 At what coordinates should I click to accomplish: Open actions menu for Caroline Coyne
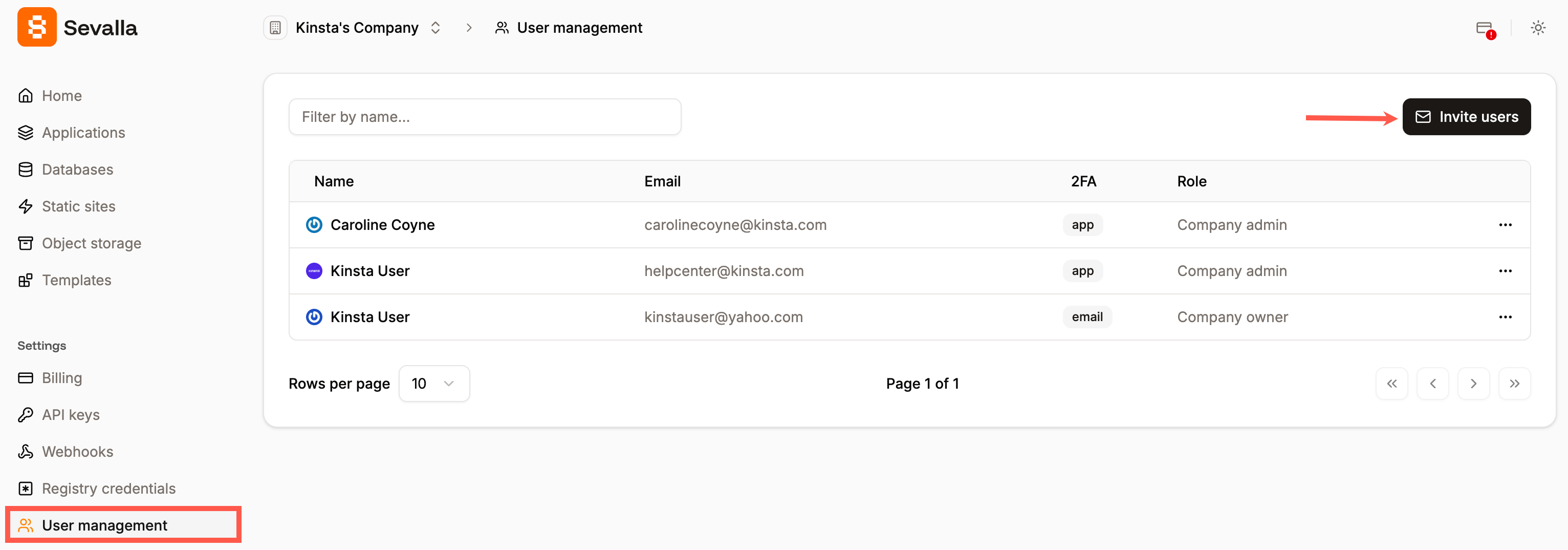coord(1506,225)
